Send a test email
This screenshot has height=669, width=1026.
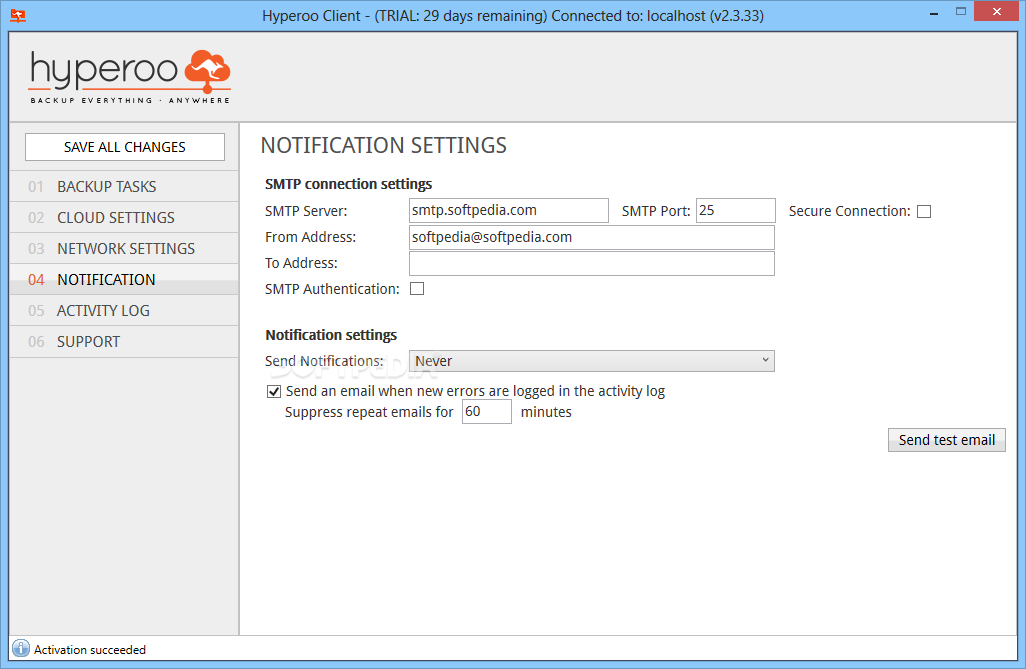click(x=946, y=440)
